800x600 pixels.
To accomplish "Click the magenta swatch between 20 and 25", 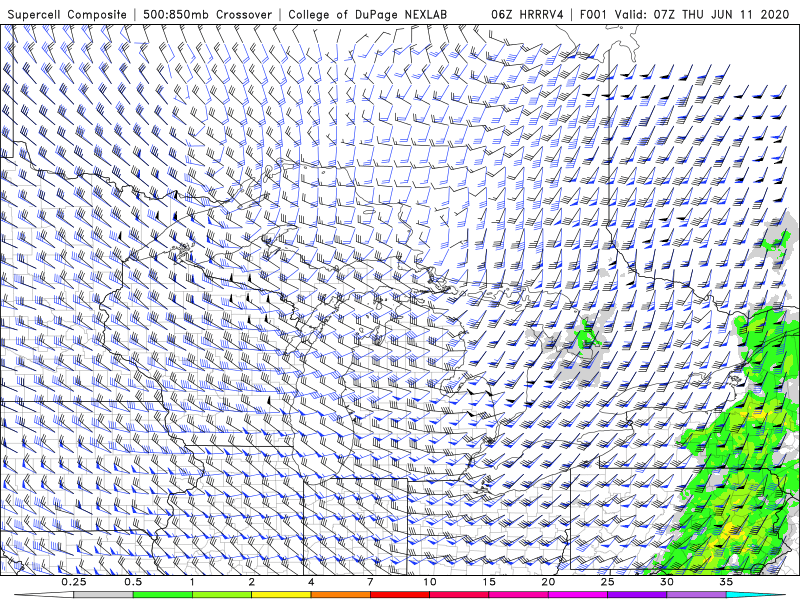I will [x=578, y=595].
